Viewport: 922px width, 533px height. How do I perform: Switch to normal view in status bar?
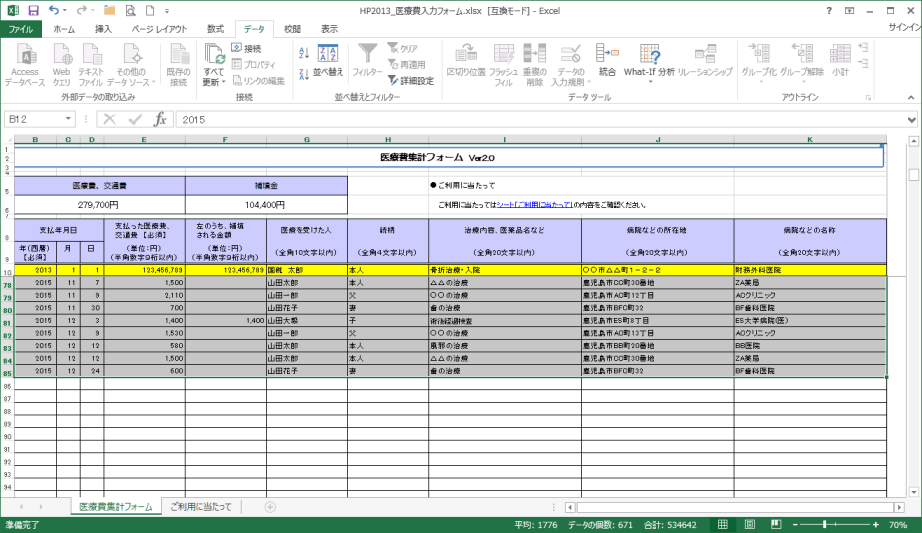click(721, 525)
